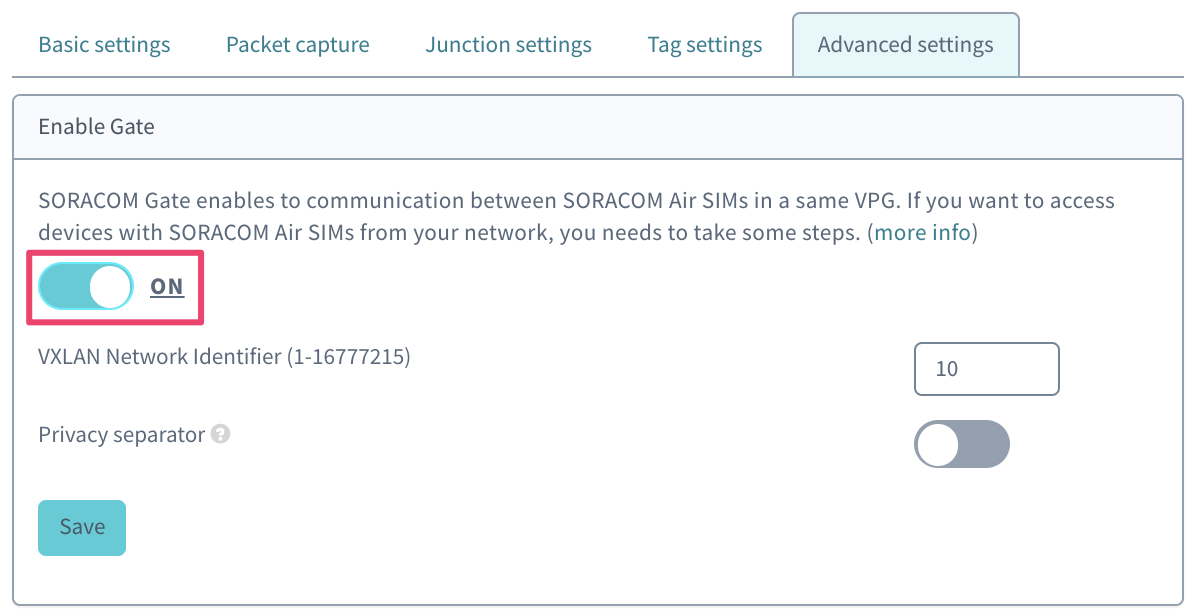Image resolution: width=1194 pixels, height=616 pixels.
Task: Turn off the Enable Gate switch
Action: (85, 288)
